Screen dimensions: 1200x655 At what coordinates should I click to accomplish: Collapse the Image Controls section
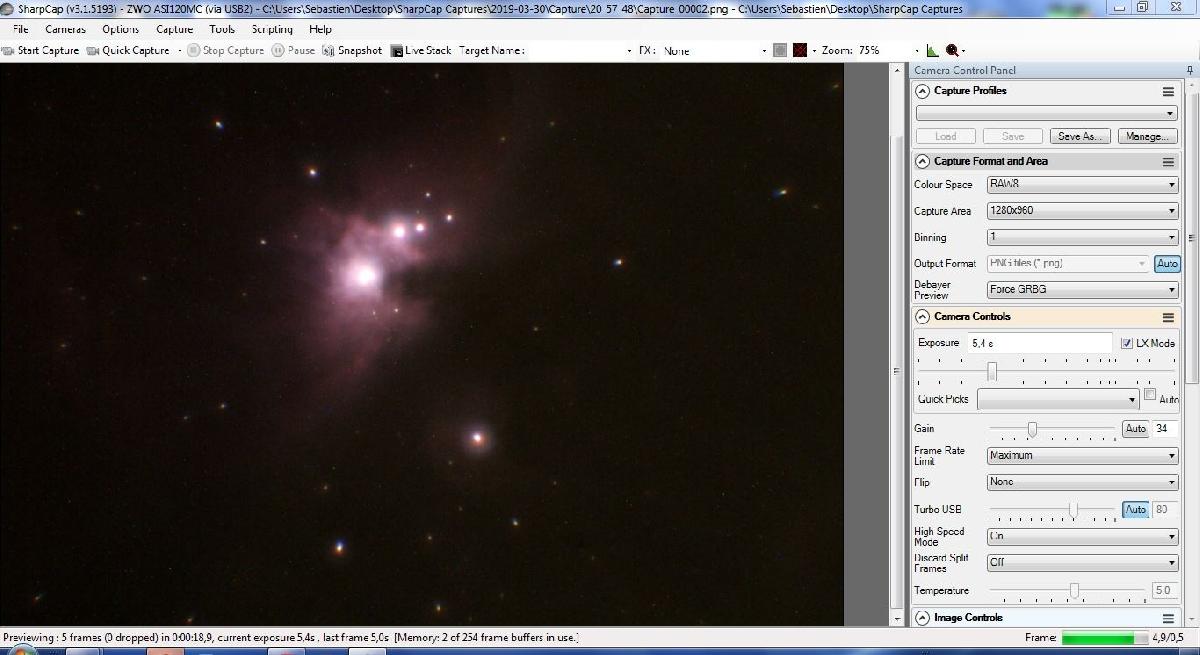click(x=923, y=618)
